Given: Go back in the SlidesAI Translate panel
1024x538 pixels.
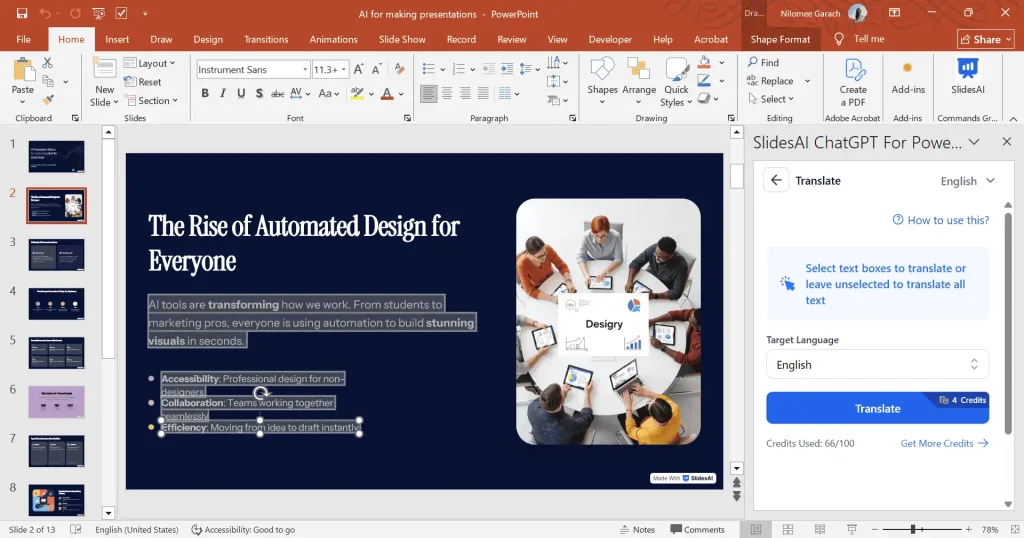Looking at the screenshot, I should (x=776, y=180).
